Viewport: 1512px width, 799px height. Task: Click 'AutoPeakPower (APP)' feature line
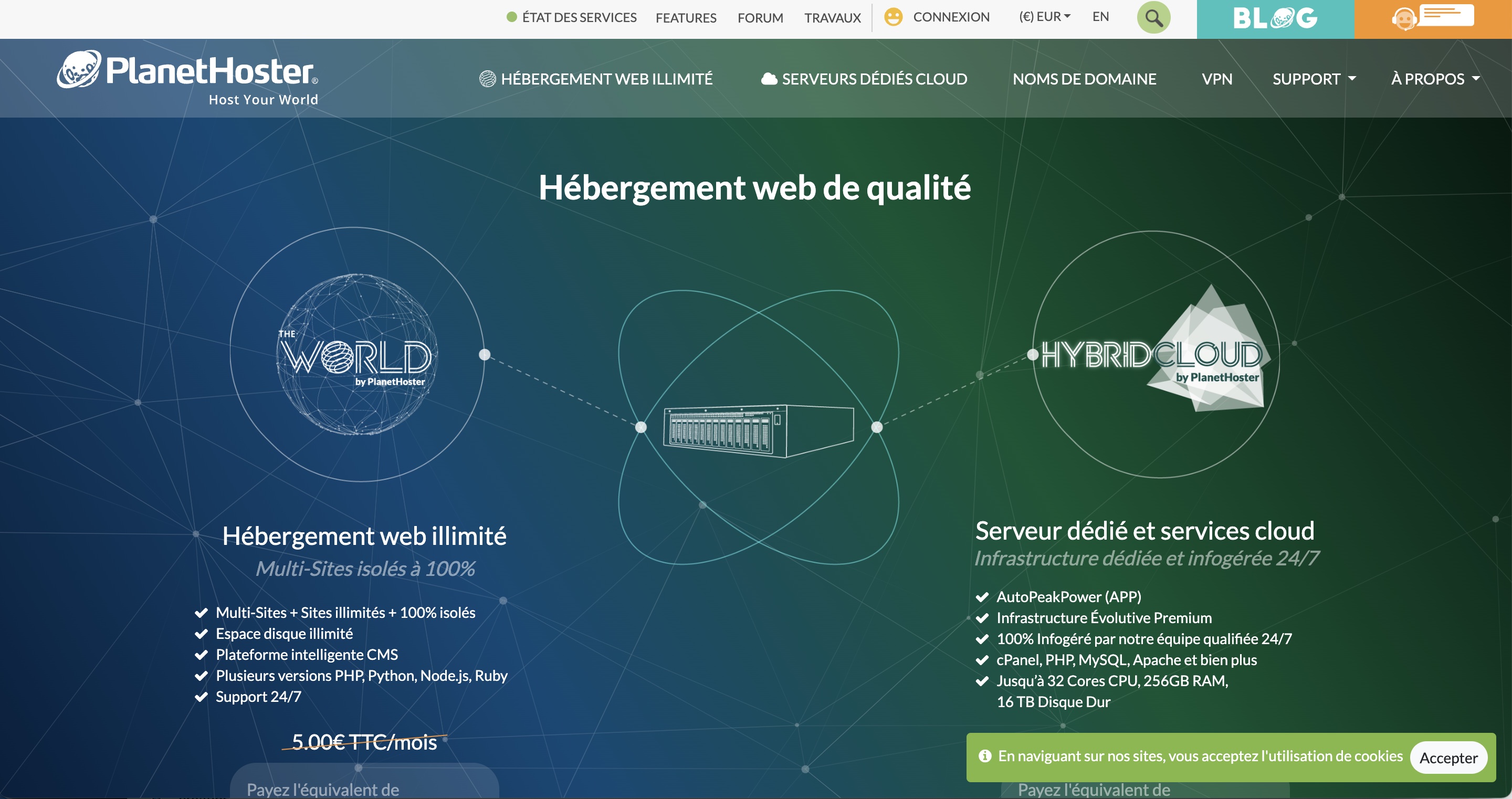tap(1068, 597)
